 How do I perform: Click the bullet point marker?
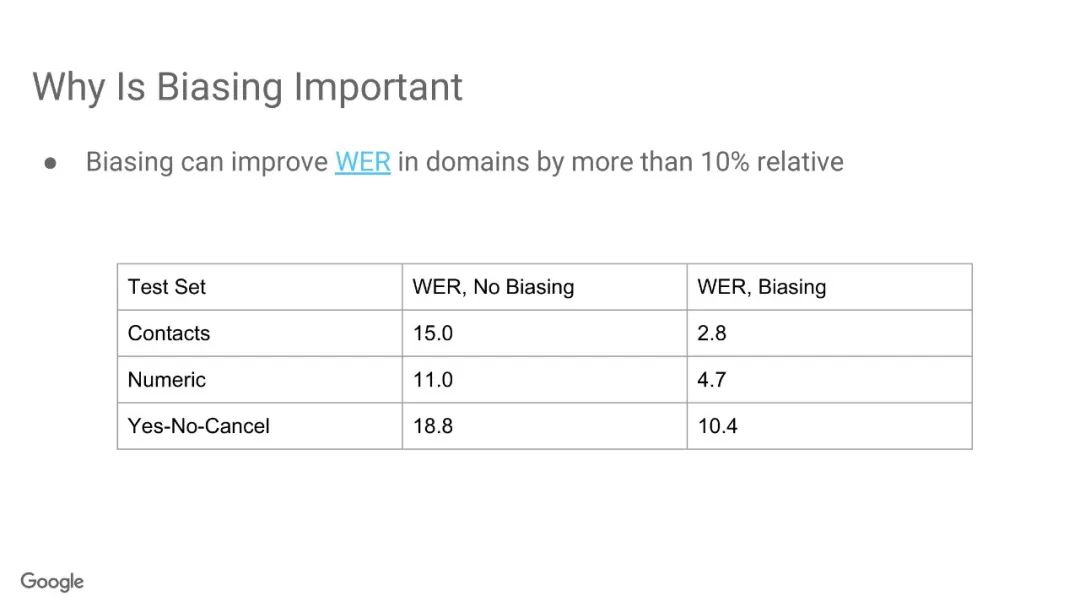[x=50, y=163]
